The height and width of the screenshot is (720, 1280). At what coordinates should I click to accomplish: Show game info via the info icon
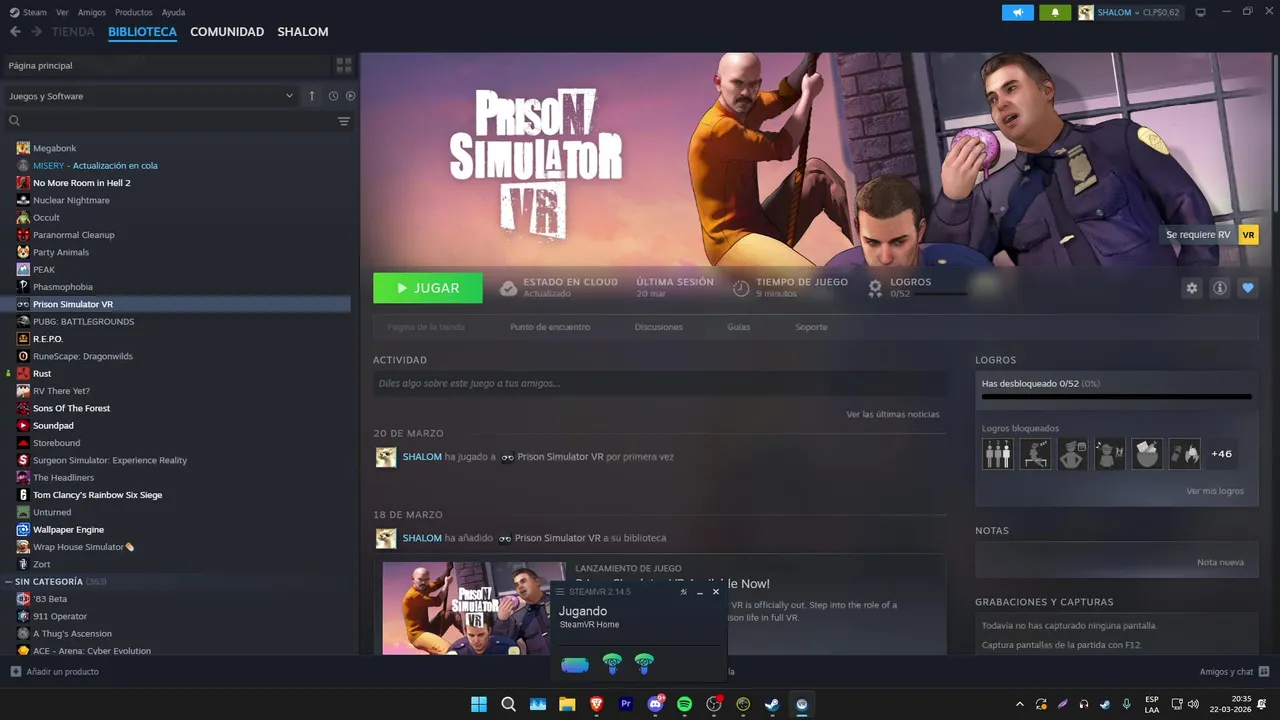[x=1220, y=288]
